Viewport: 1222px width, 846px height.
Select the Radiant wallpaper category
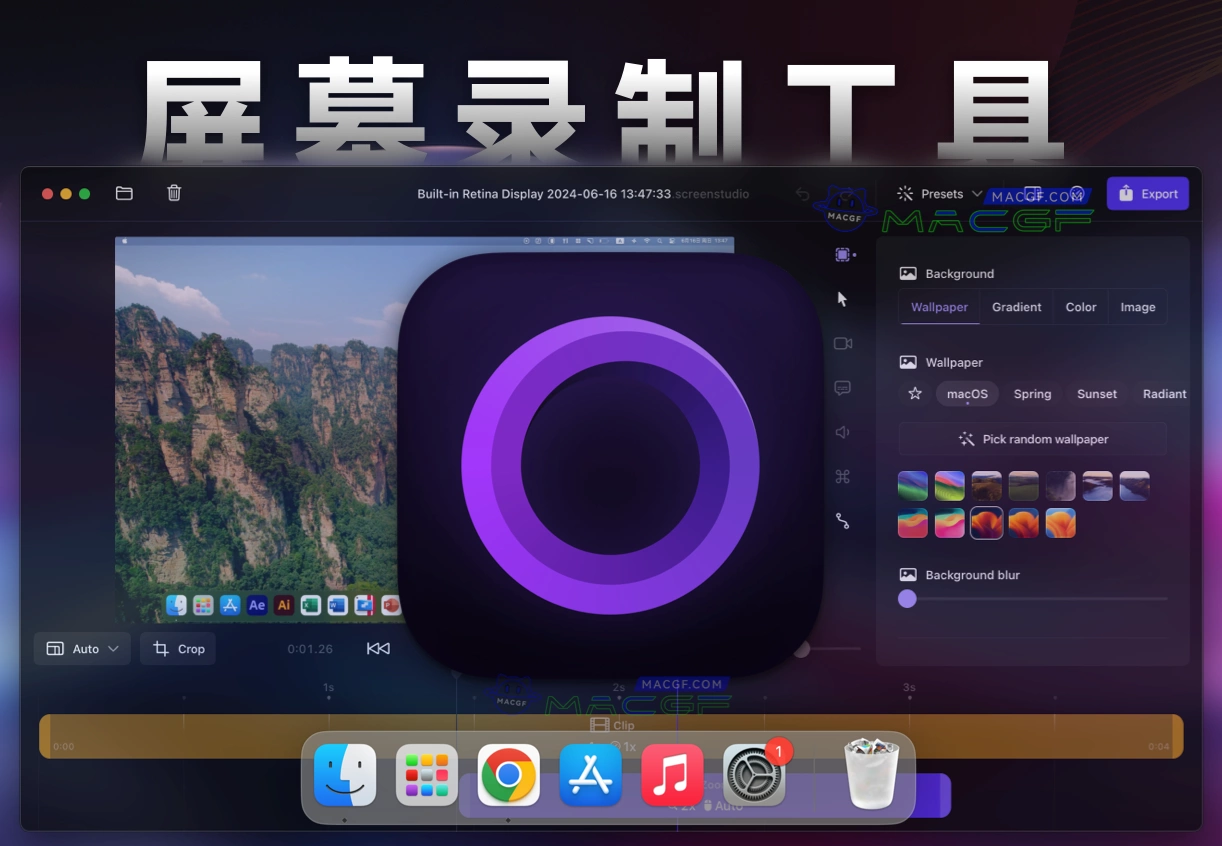tap(1164, 394)
